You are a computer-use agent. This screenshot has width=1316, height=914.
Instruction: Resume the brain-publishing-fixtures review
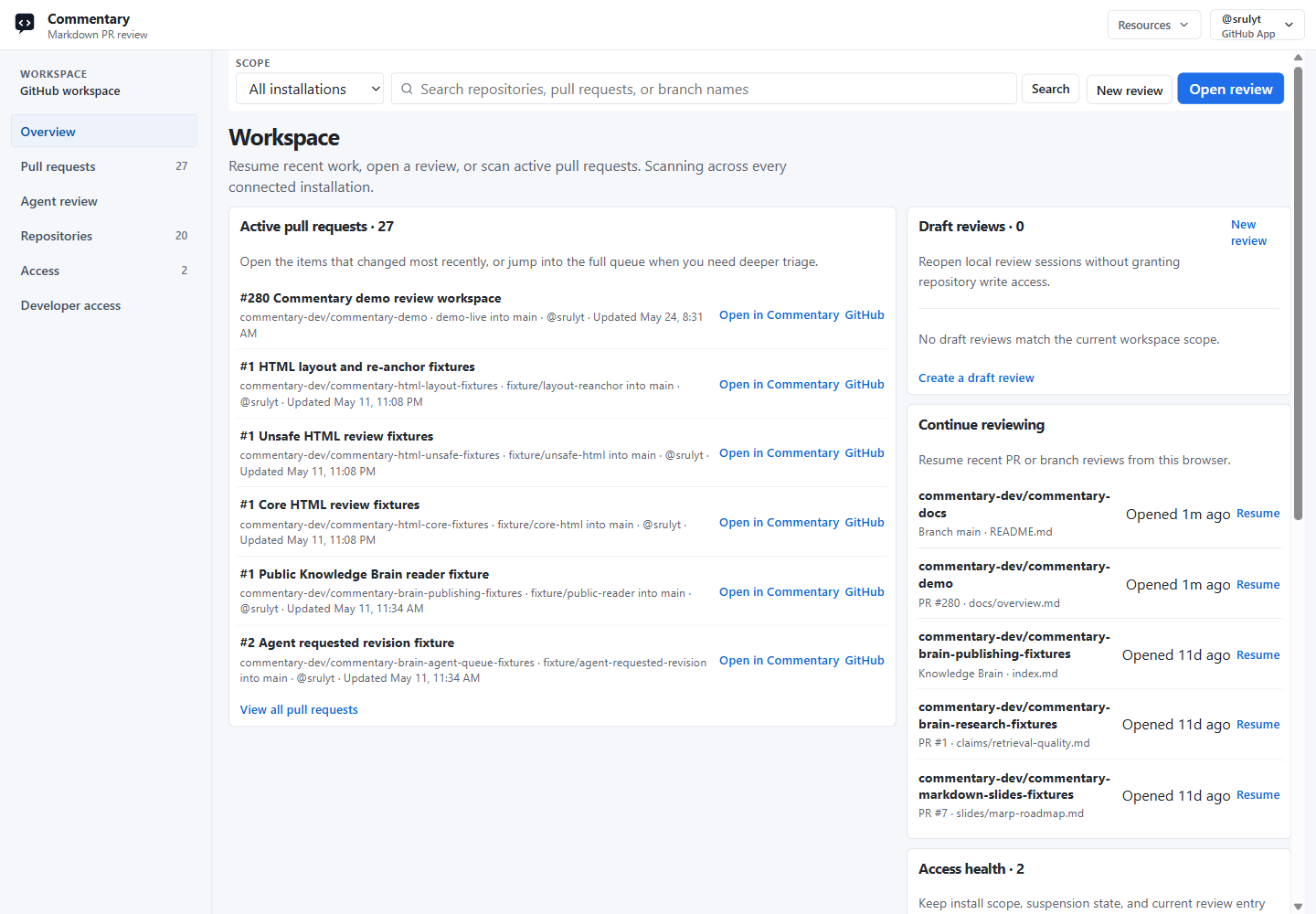coord(1258,655)
